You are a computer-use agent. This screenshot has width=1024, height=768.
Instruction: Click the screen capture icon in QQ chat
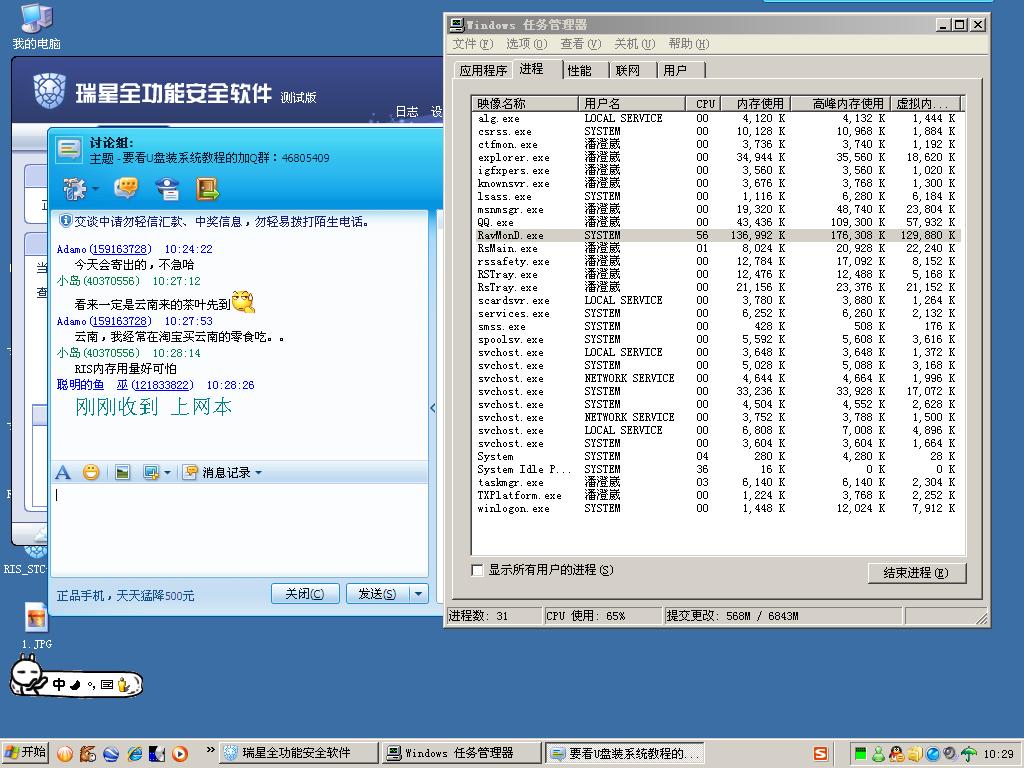(x=152, y=472)
